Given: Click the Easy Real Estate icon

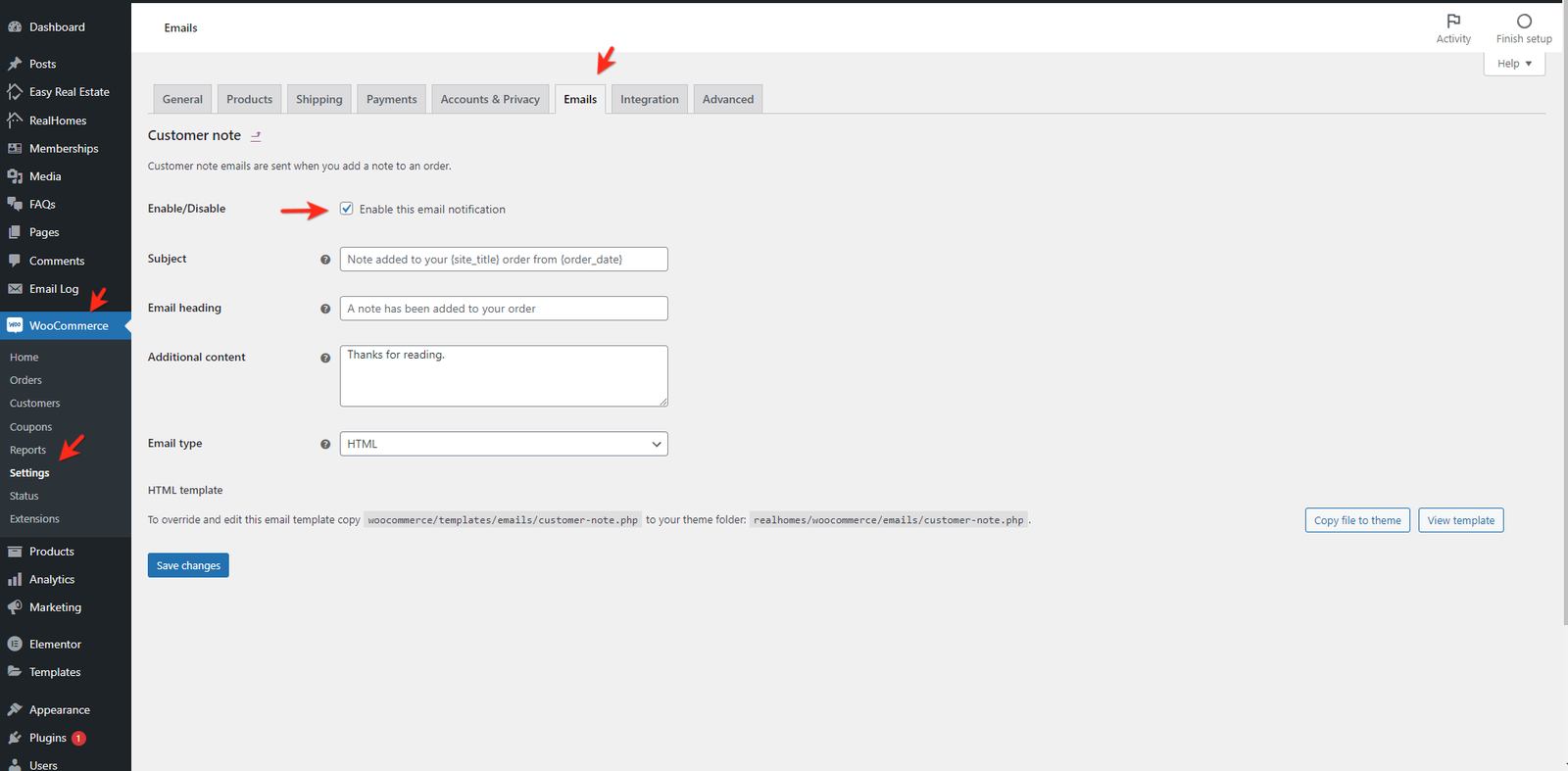Looking at the screenshot, I should tap(15, 92).
